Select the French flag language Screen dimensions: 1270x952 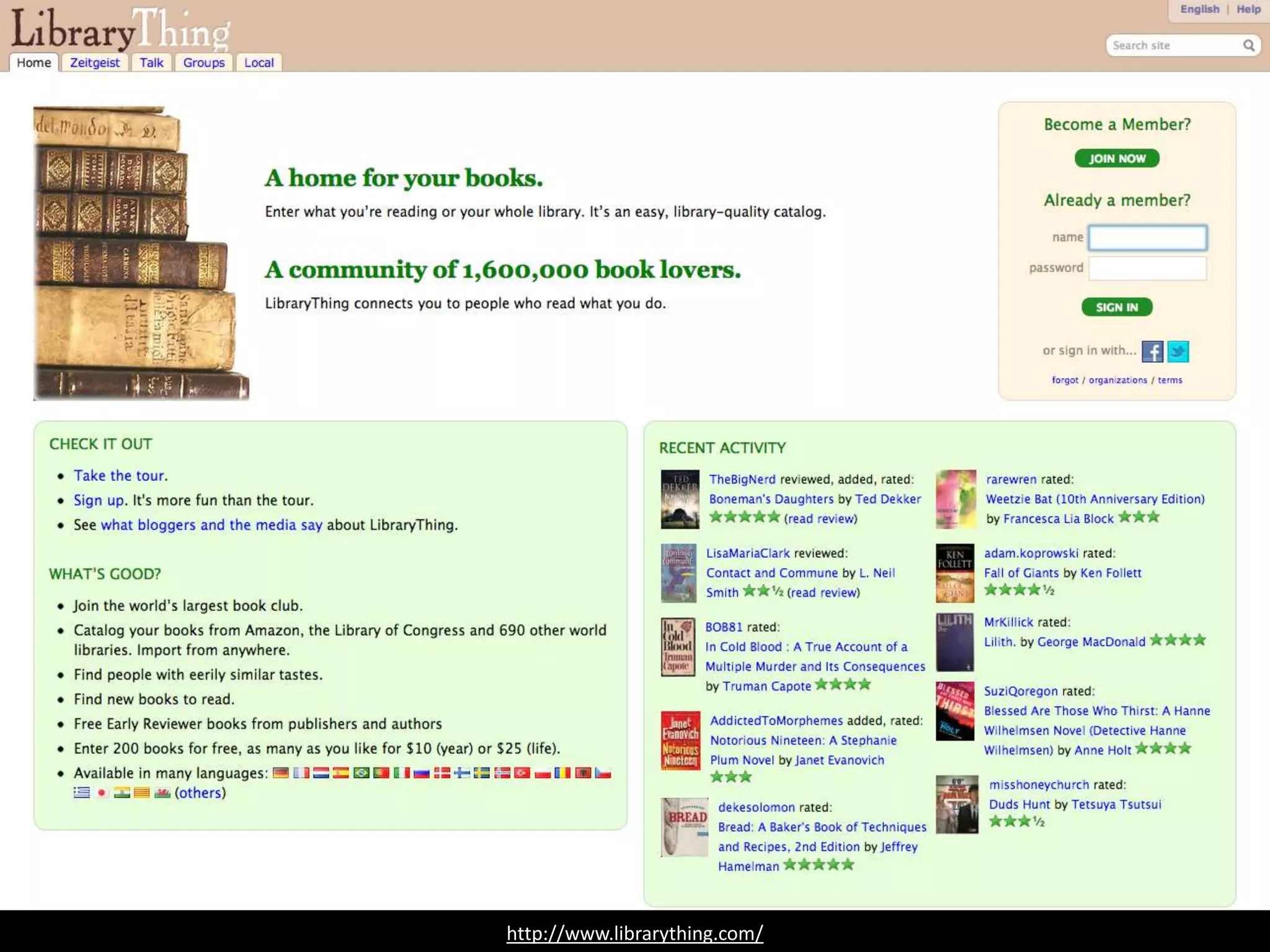[301, 773]
